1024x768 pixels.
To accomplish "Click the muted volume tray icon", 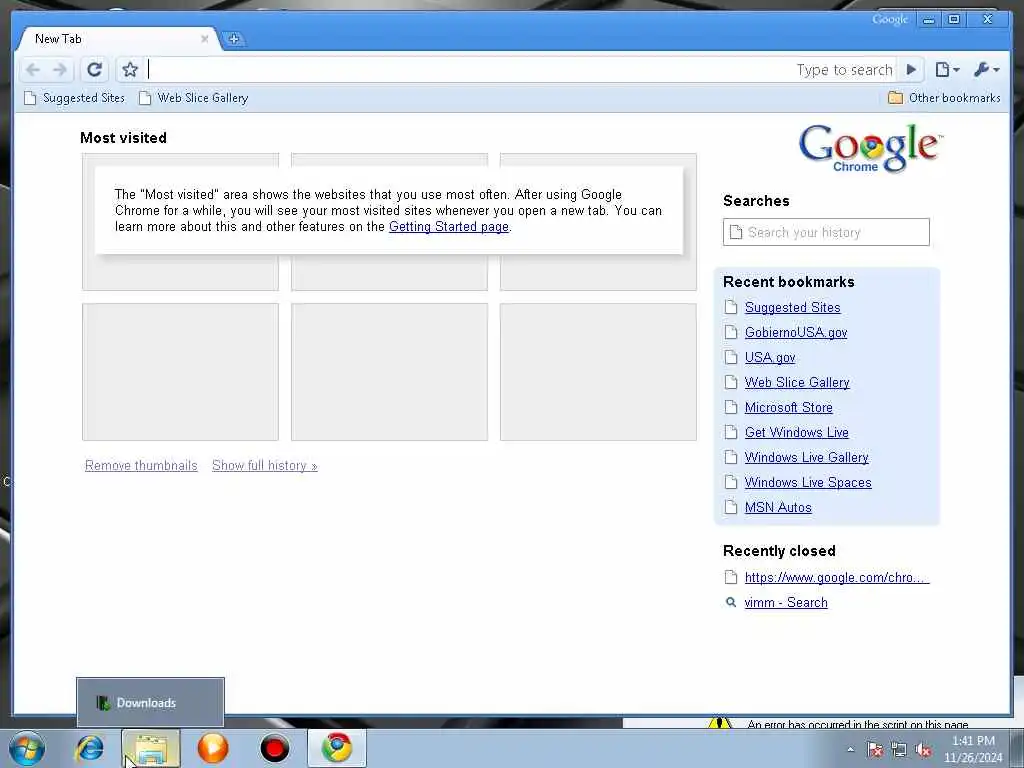I will pyautogui.click(x=923, y=750).
